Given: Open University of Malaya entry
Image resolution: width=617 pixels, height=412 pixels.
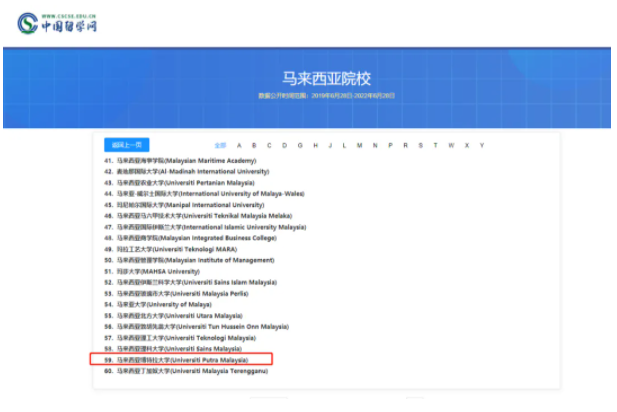Looking at the screenshot, I should (x=158, y=305).
